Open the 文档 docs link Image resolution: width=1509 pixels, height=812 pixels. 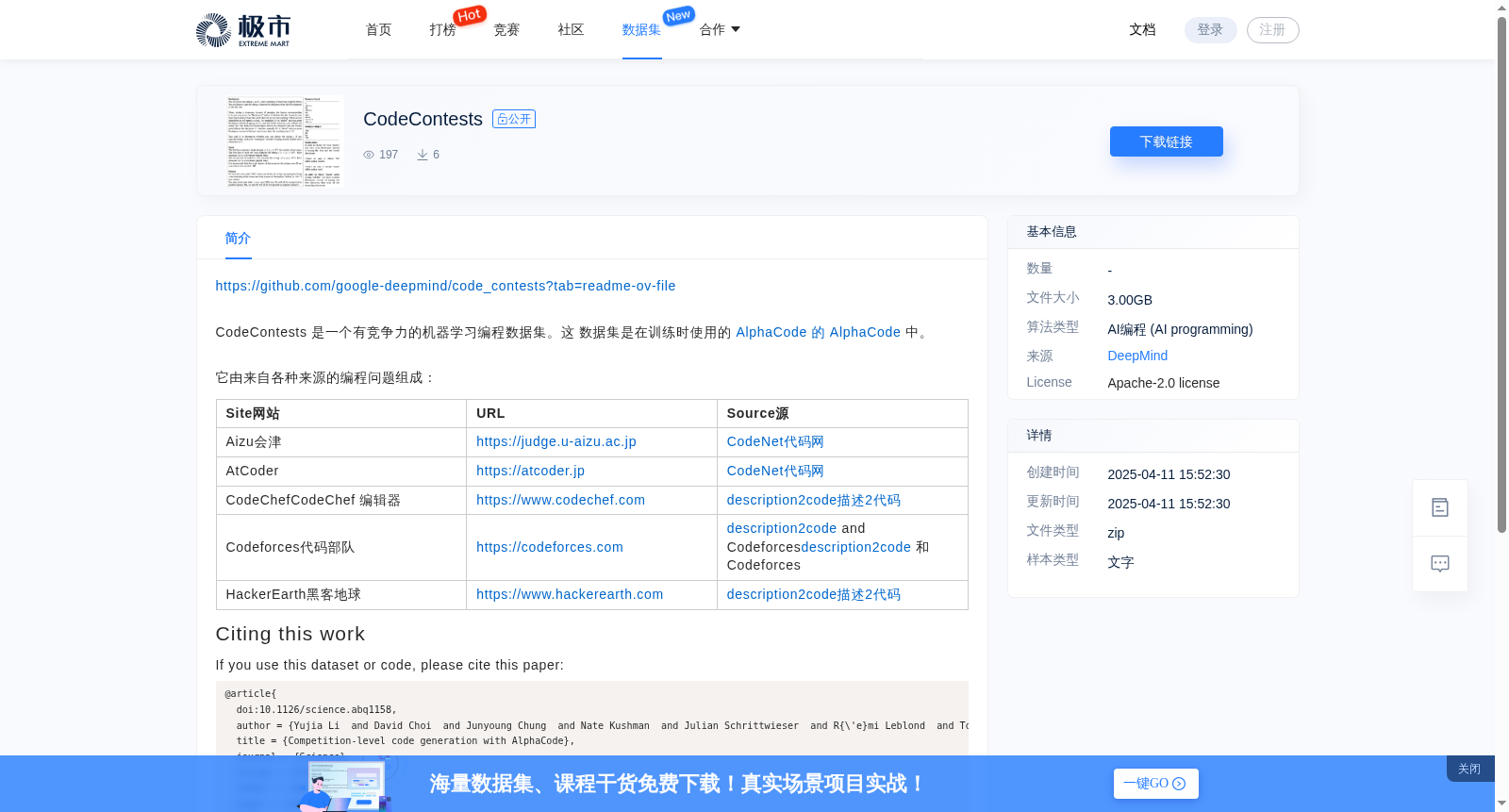1143,30
